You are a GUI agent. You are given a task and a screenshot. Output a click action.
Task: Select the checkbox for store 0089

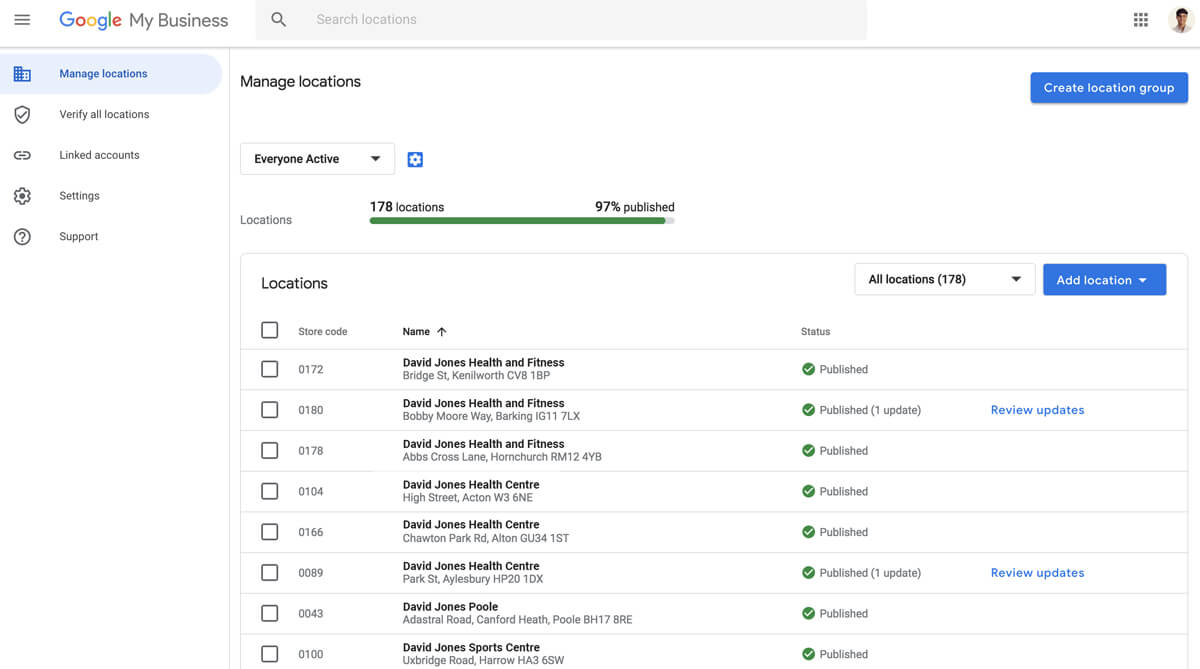tap(269, 573)
